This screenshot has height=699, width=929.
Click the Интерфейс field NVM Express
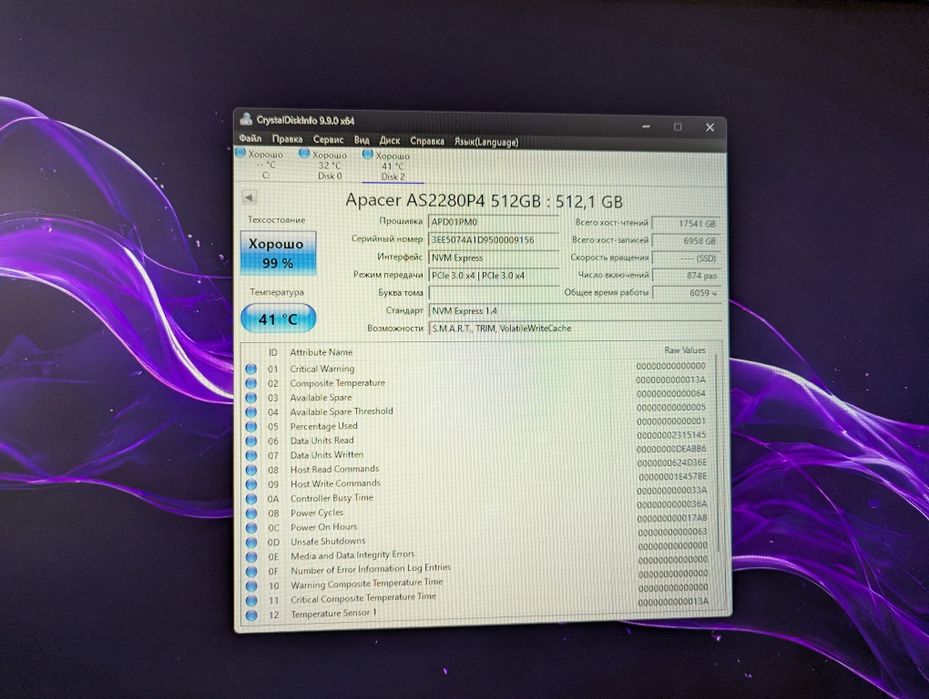[493, 258]
